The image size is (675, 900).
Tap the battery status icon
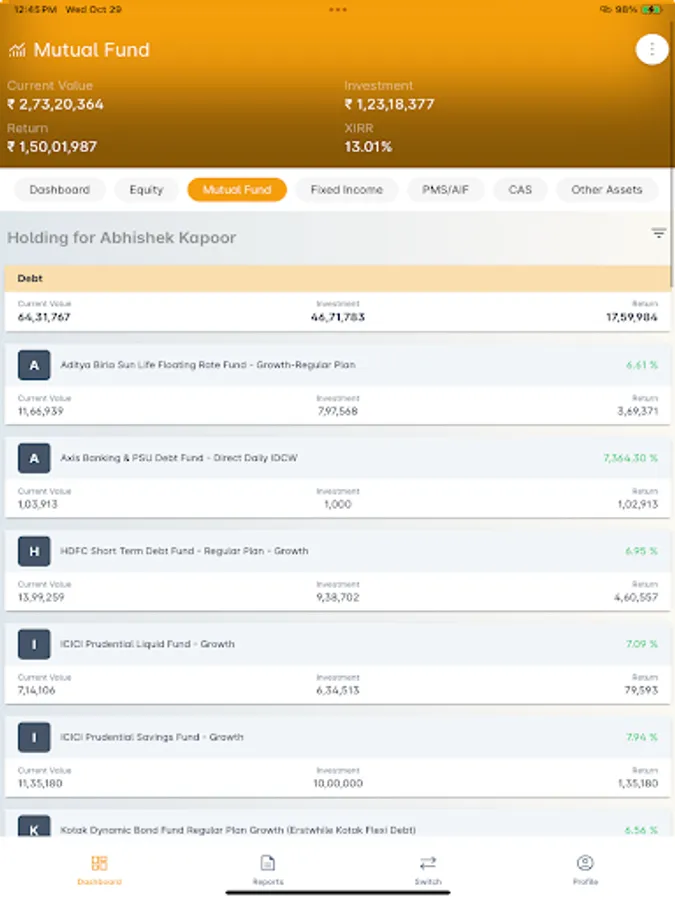[x=651, y=10]
